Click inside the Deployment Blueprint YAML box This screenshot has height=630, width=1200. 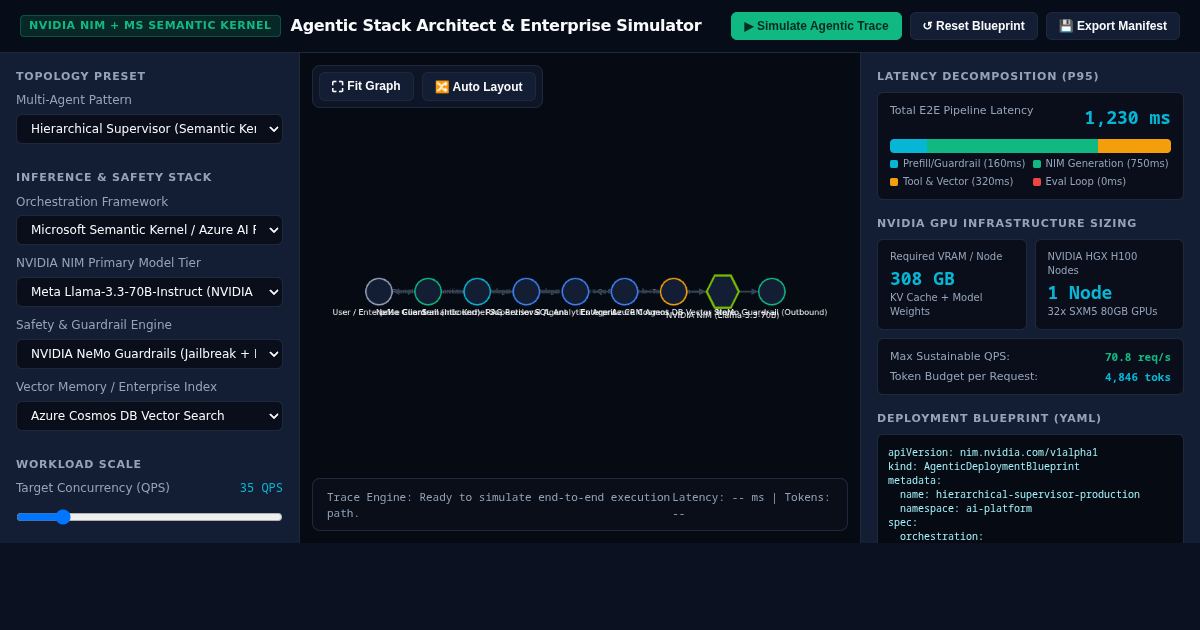click(x=1030, y=489)
